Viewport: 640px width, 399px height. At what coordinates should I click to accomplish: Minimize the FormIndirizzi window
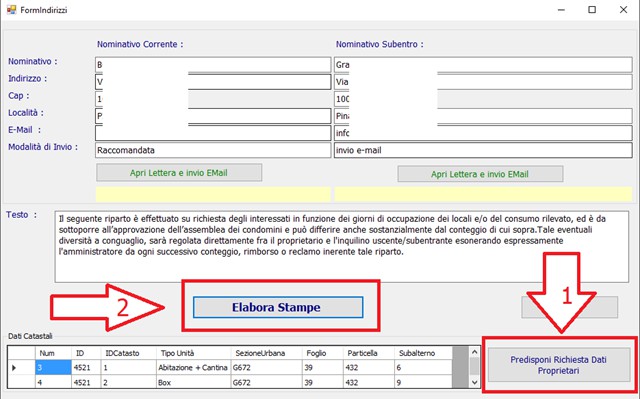562,10
